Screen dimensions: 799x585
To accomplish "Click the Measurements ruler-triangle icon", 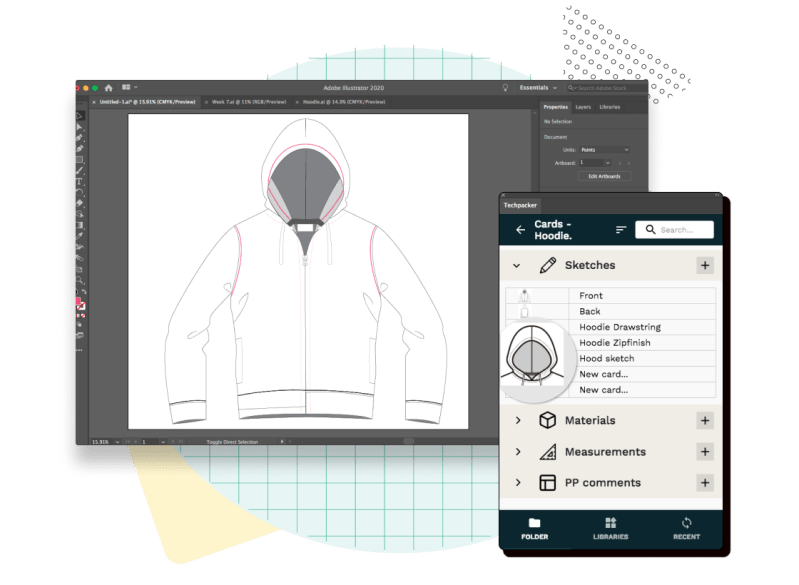I will (x=548, y=452).
